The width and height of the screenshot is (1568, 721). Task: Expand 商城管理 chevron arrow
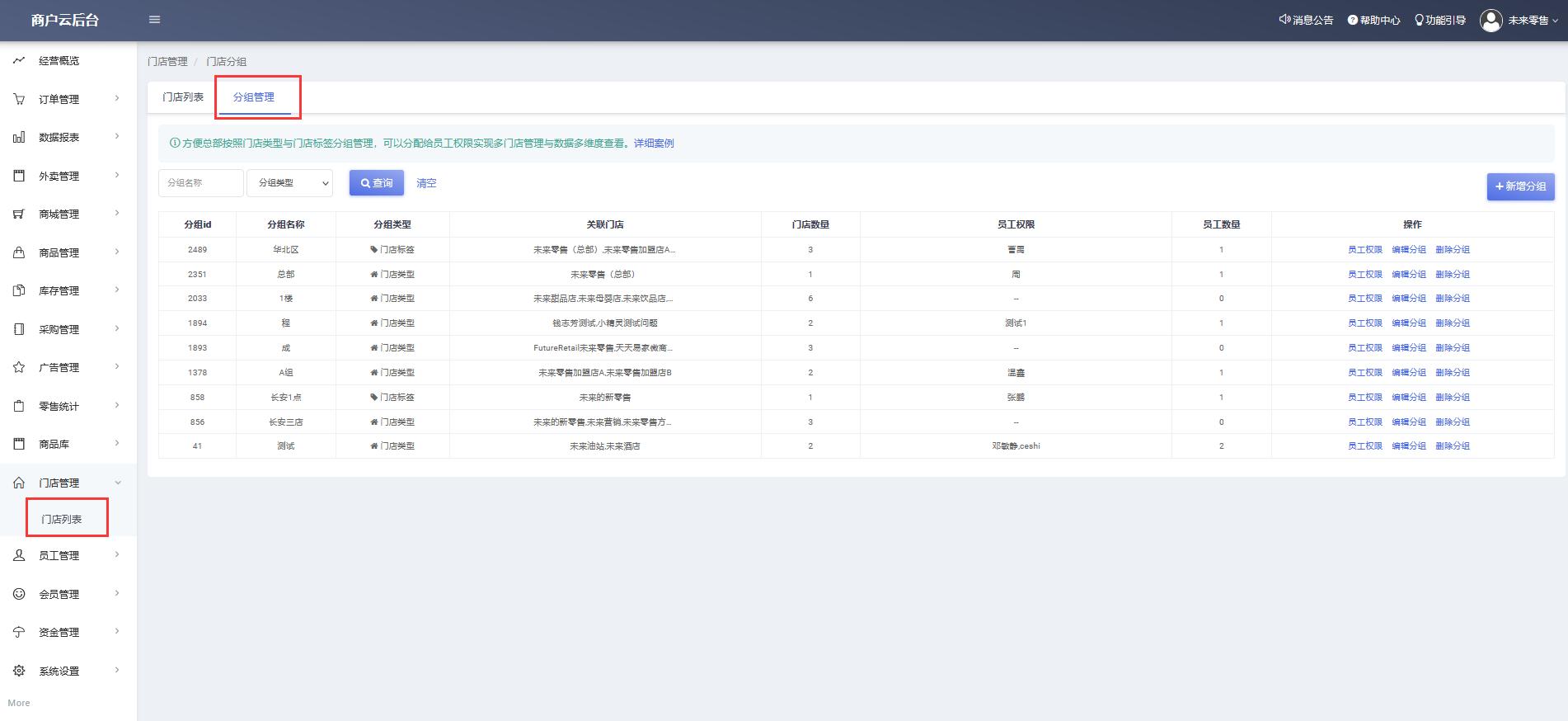click(117, 213)
